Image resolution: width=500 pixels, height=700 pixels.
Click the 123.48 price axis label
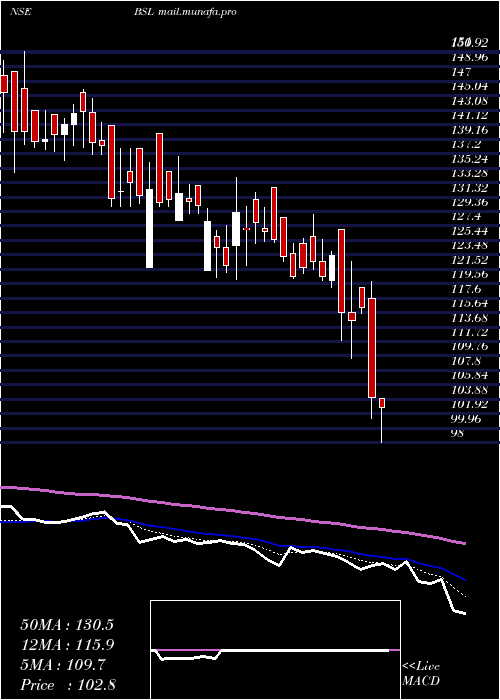[x=469, y=246]
